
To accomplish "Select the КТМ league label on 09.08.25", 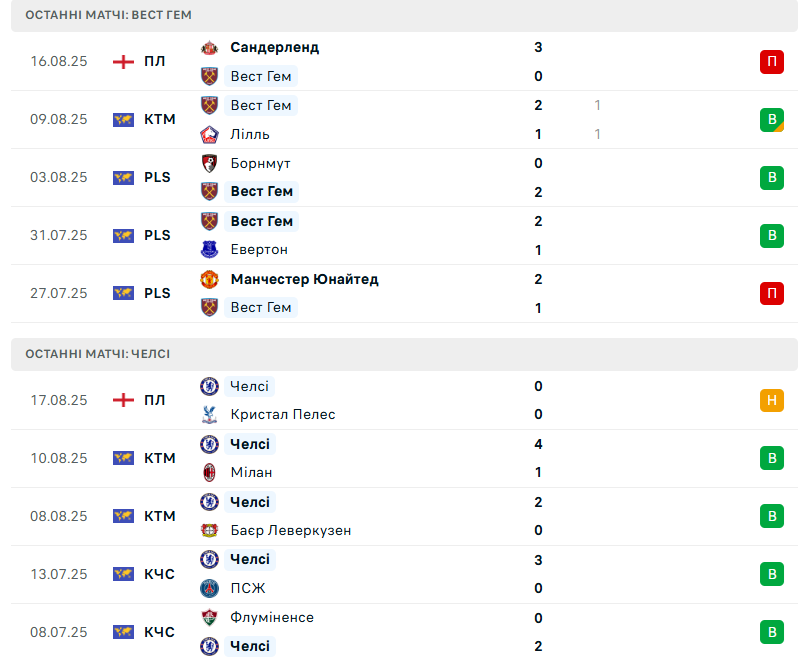I will click(x=159, y=119).
